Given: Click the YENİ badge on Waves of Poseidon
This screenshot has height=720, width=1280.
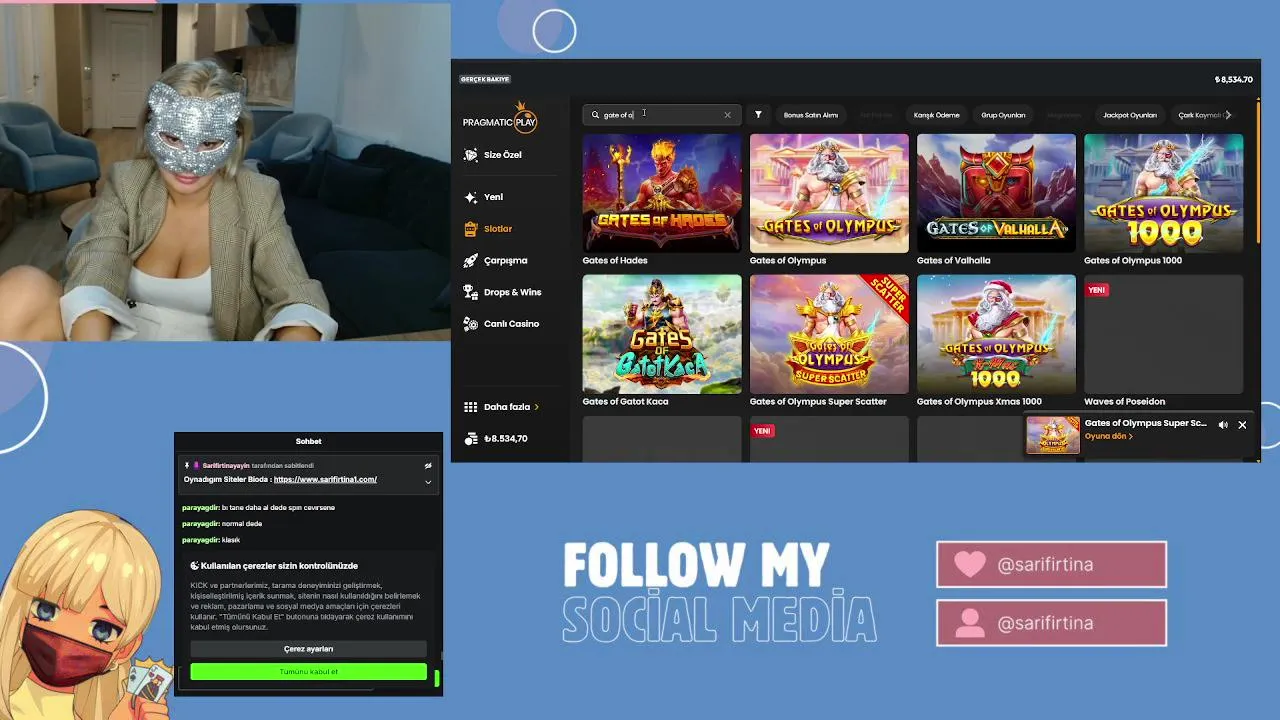Looking at the screenshot, I should click(1097, 290).
